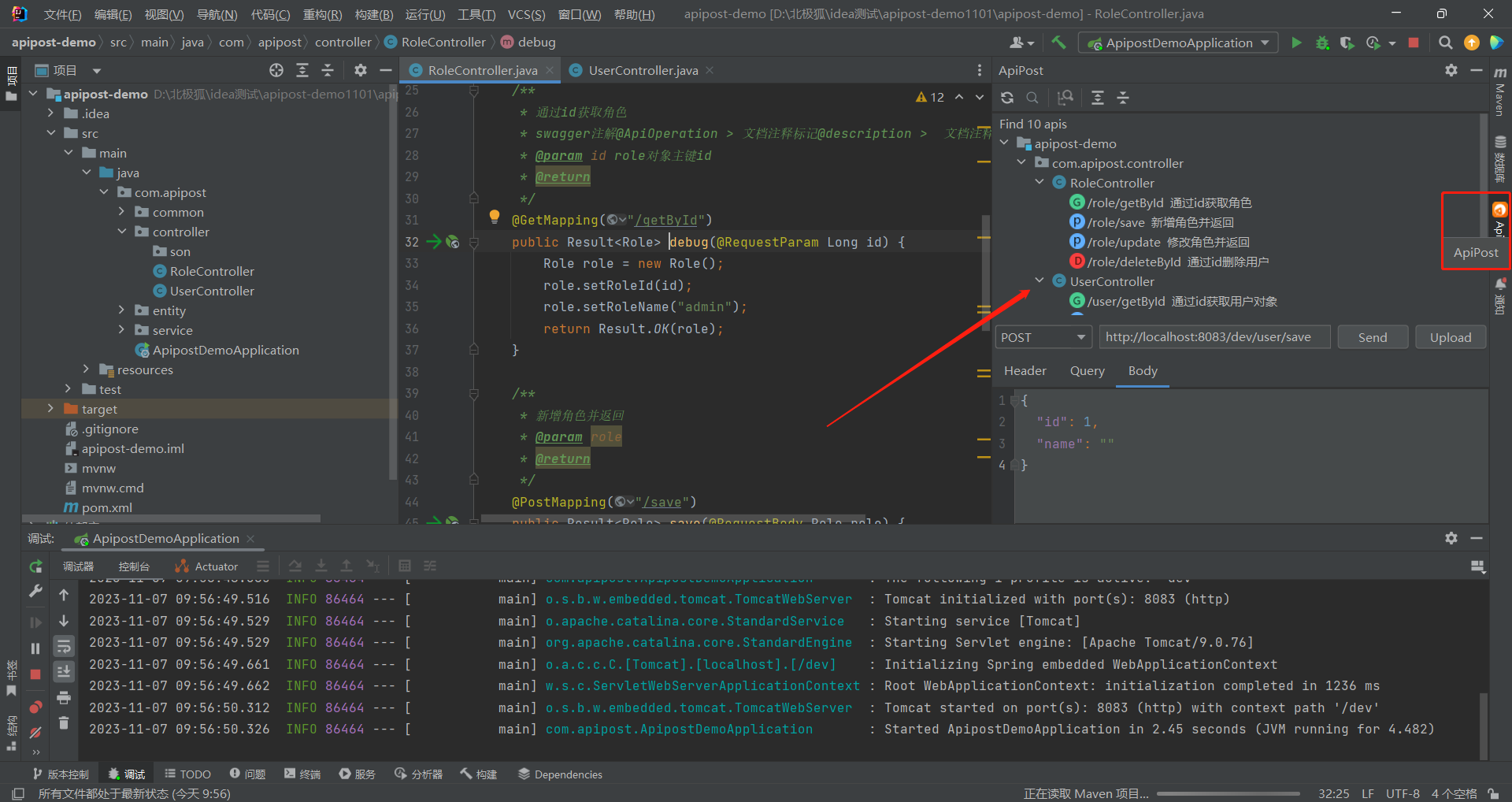
Task: Switch to the UserController.java editor tab
Action: tap(643, 70)
